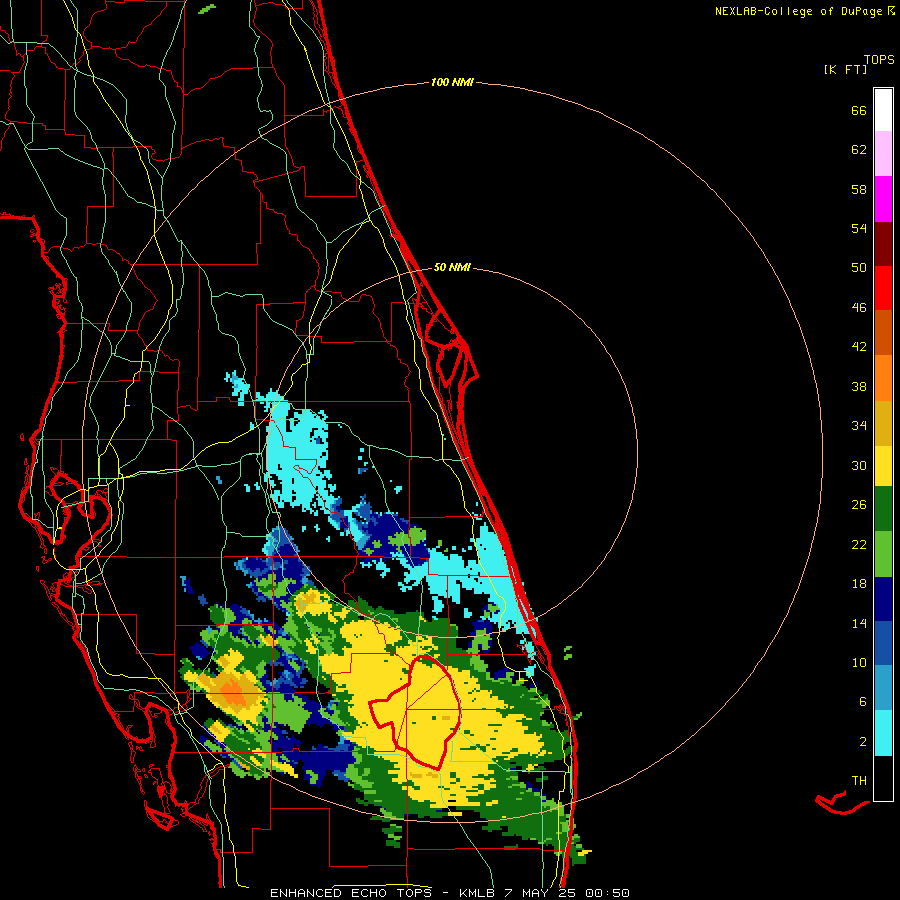
Task: Click the 7 MAY 25 date text
Action: click(540, 893)
